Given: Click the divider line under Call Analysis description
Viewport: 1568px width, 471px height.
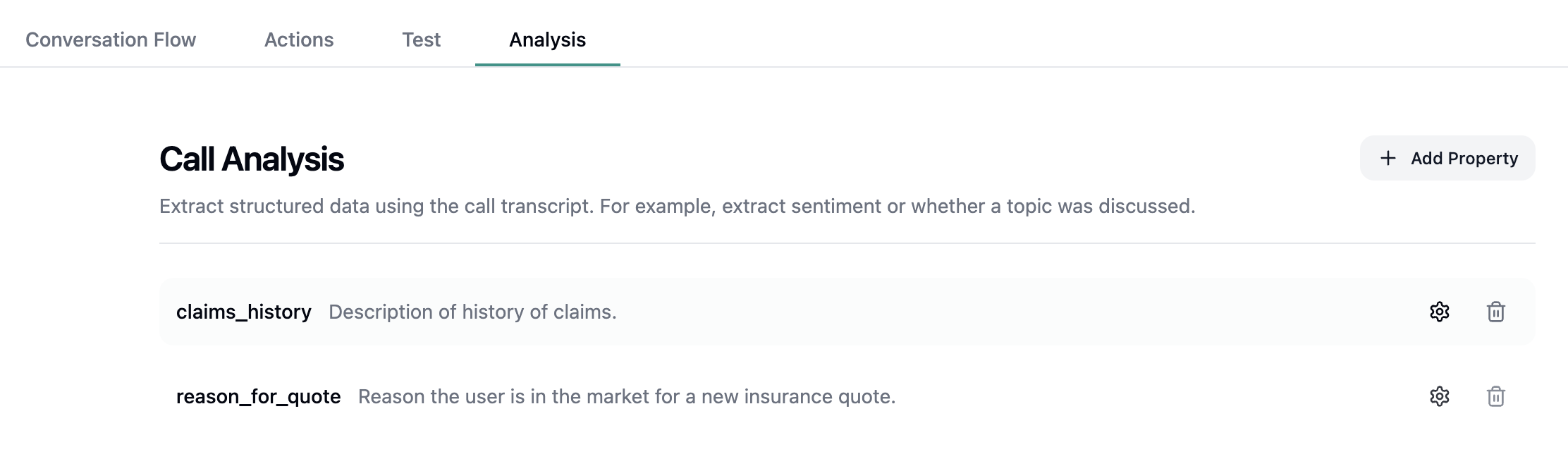Looking at the screenshot, I should pyautogui.click(x=846, y=243).
